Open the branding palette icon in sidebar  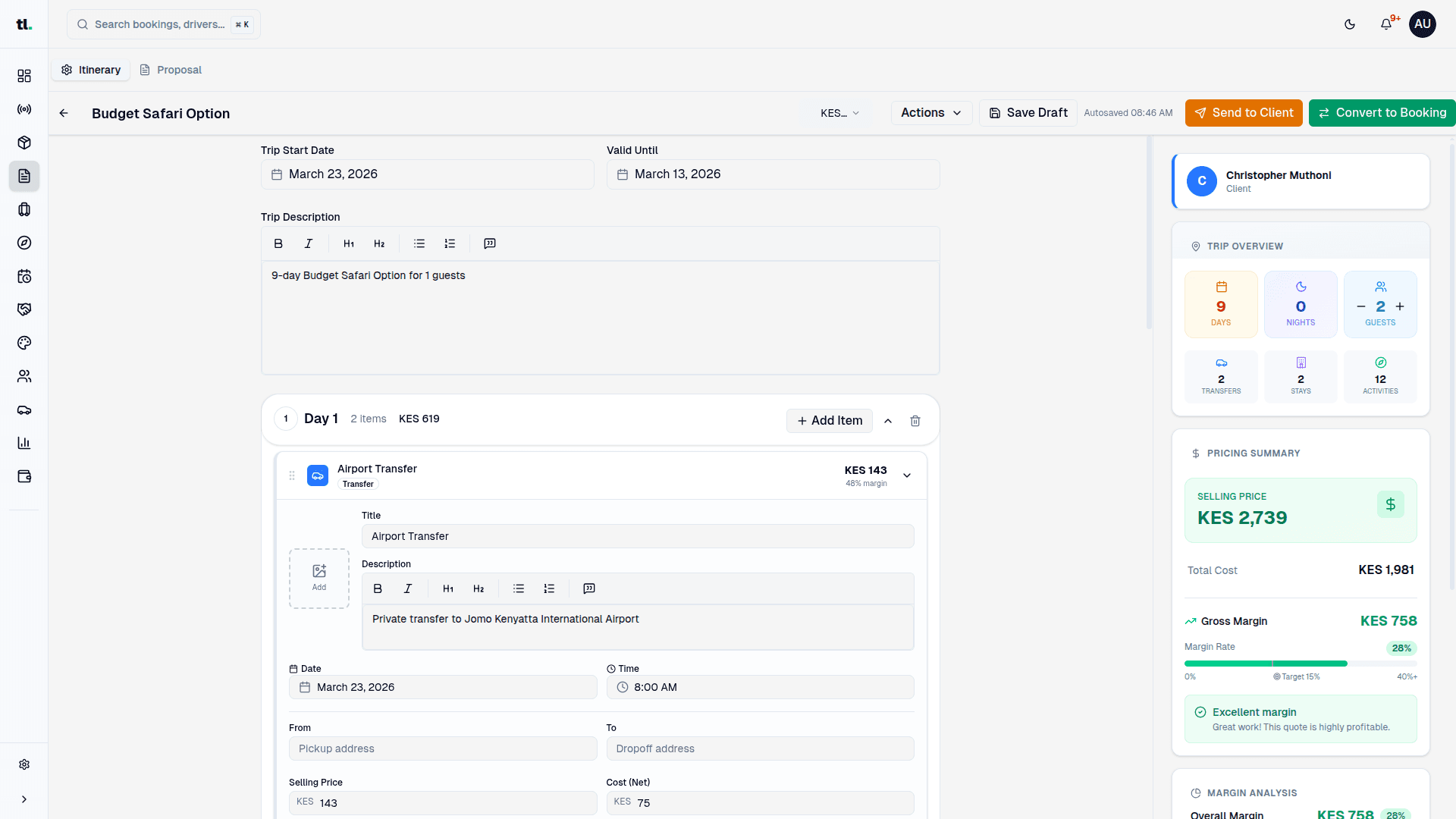click(24, 343)
